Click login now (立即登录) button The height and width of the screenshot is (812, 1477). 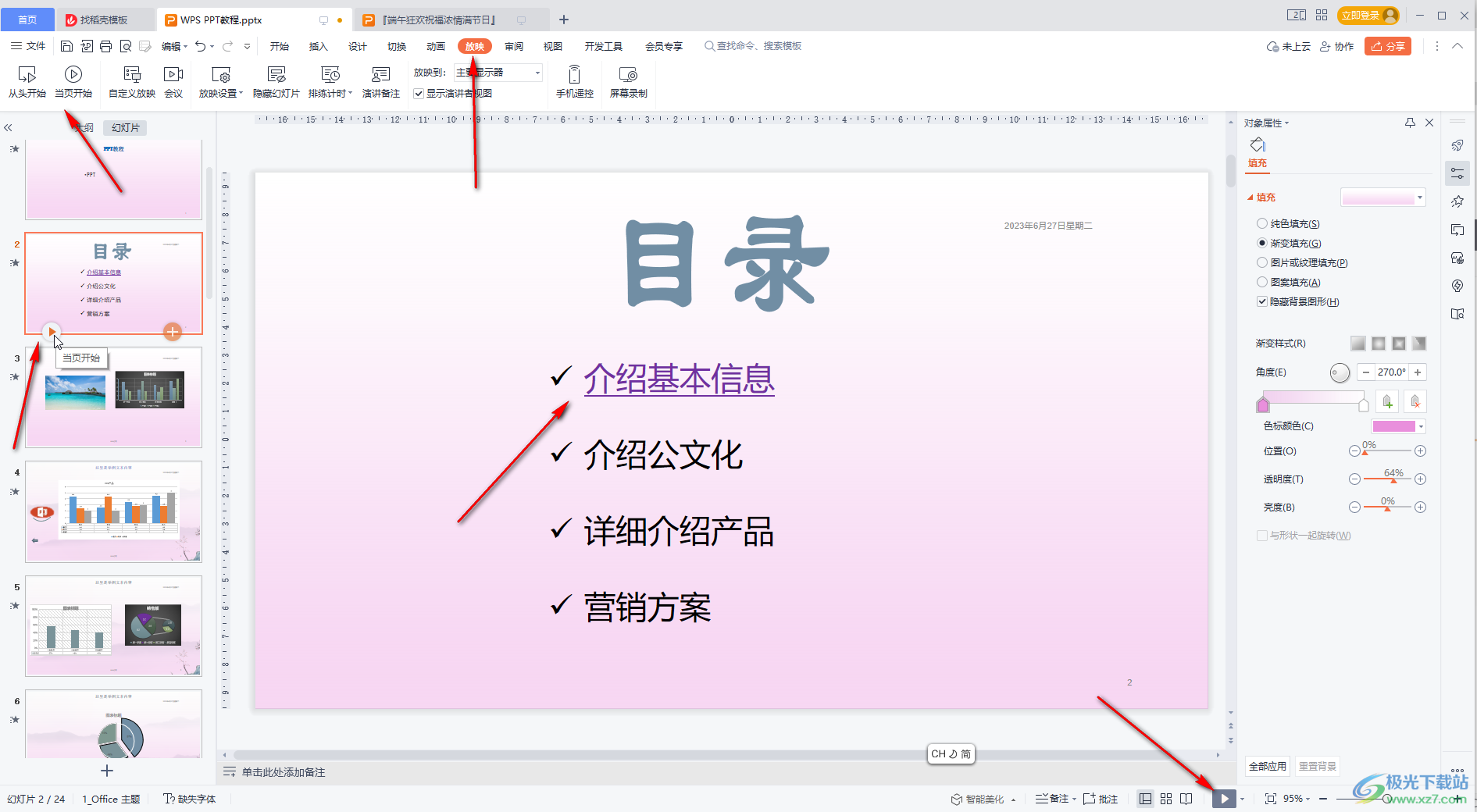point(1368,15)
